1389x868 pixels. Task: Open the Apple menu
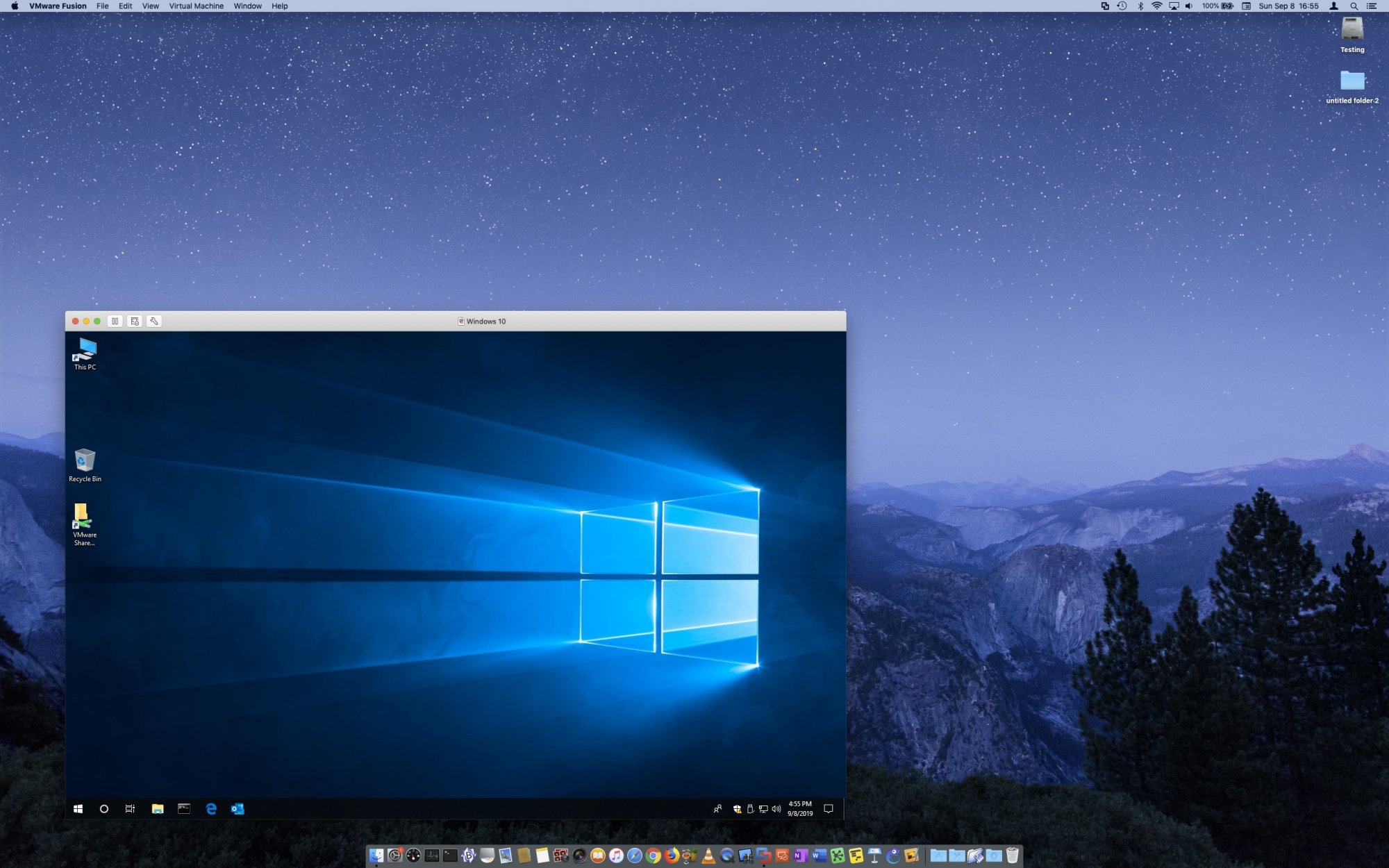tap(15, 6)
